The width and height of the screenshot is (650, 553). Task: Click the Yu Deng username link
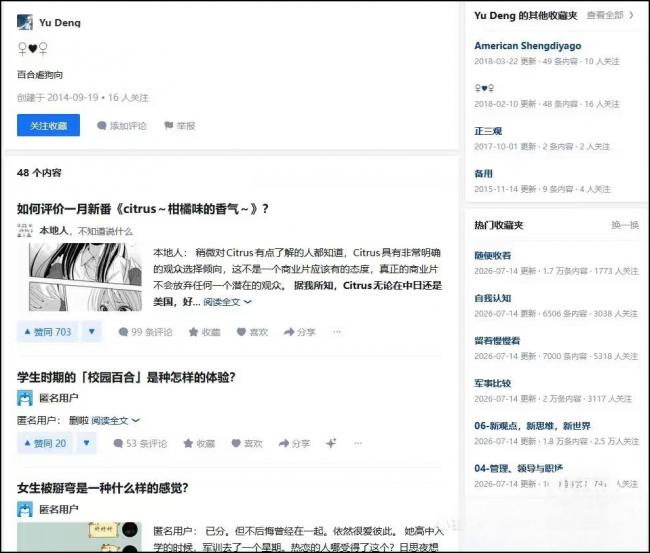point(60,22)
